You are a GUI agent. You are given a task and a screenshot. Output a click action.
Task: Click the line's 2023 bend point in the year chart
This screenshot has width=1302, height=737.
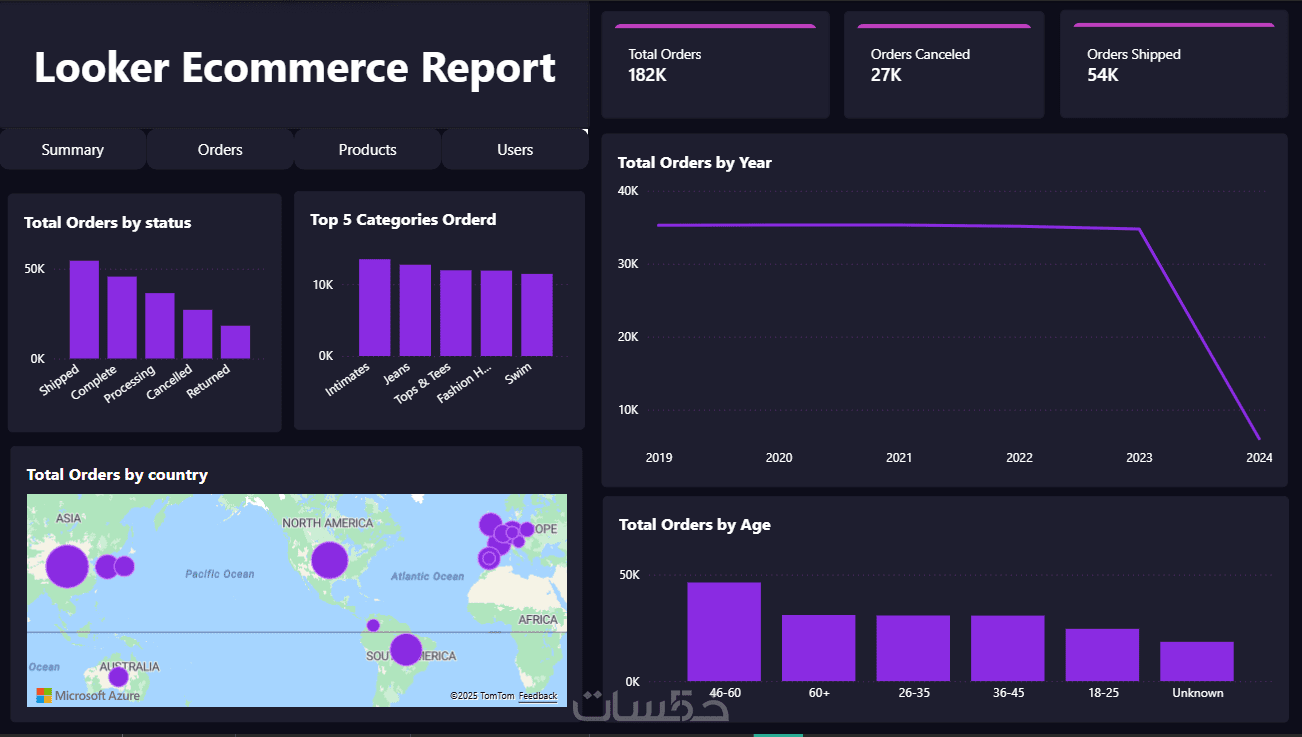click(1139, 229)
